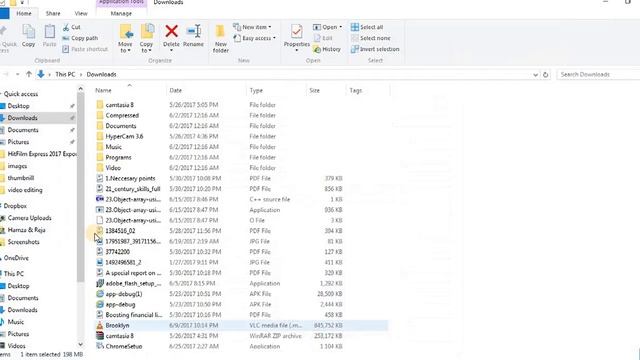
Task: Open Screenshots folder under Dropbox
Action: coord(23,242)
